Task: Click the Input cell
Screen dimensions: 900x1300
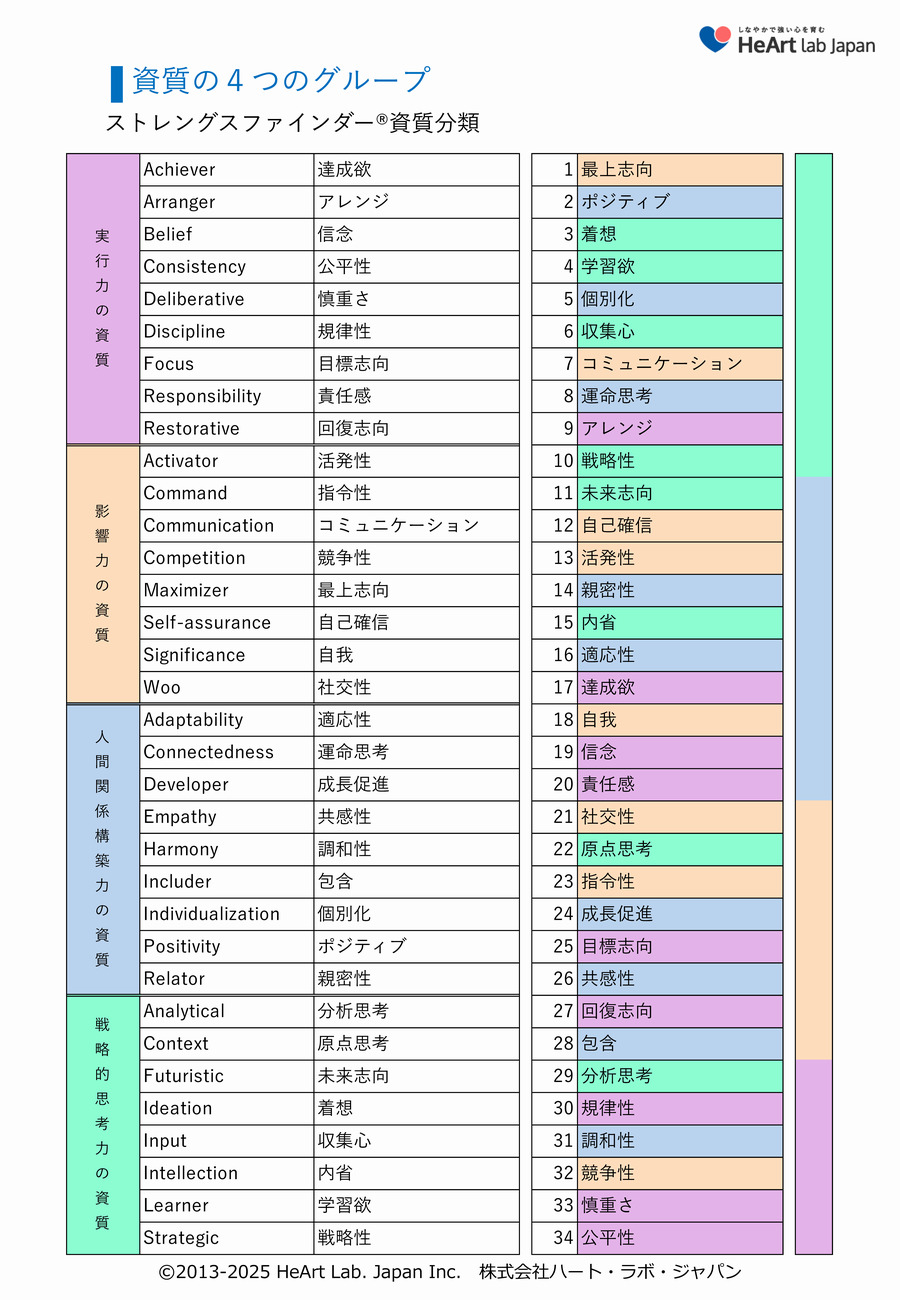Action: tap(227, 1140)
